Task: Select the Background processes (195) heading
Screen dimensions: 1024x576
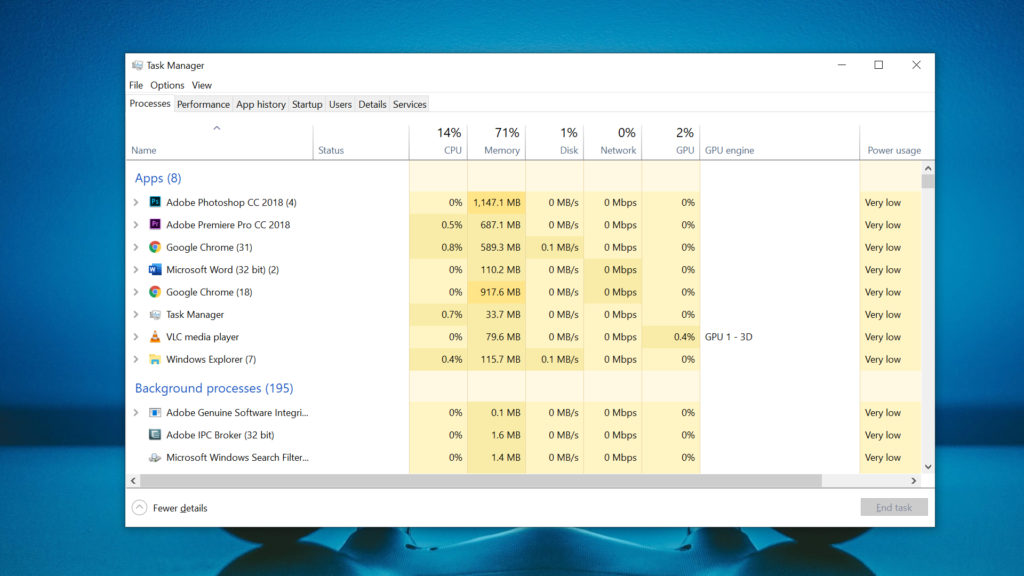Action: tap(214, 388)
